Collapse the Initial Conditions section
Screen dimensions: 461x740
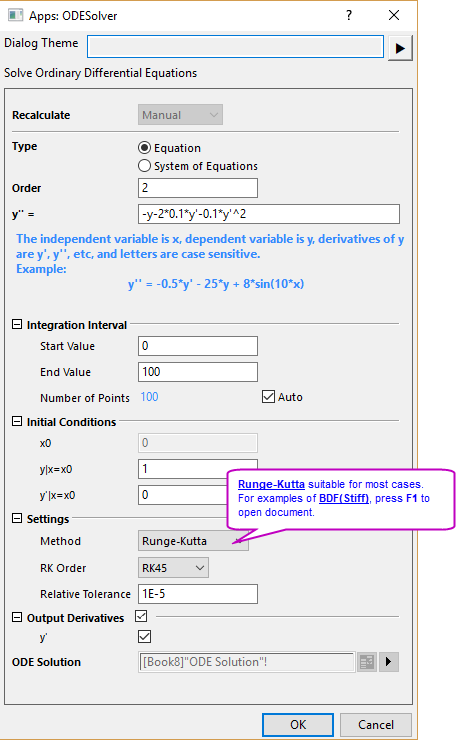[x=17, y=421]
